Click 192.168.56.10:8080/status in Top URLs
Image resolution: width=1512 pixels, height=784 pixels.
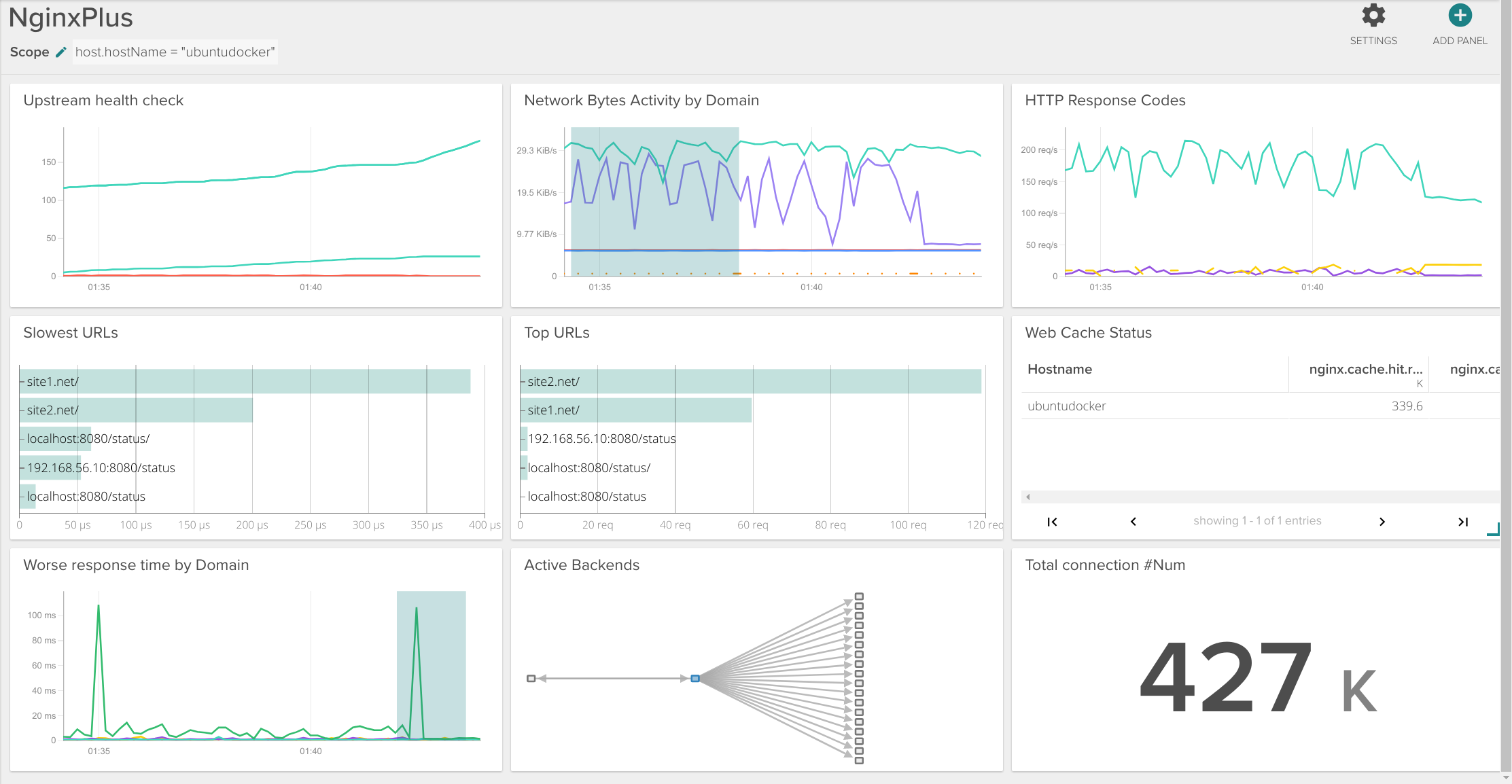[x=601, y=439]
